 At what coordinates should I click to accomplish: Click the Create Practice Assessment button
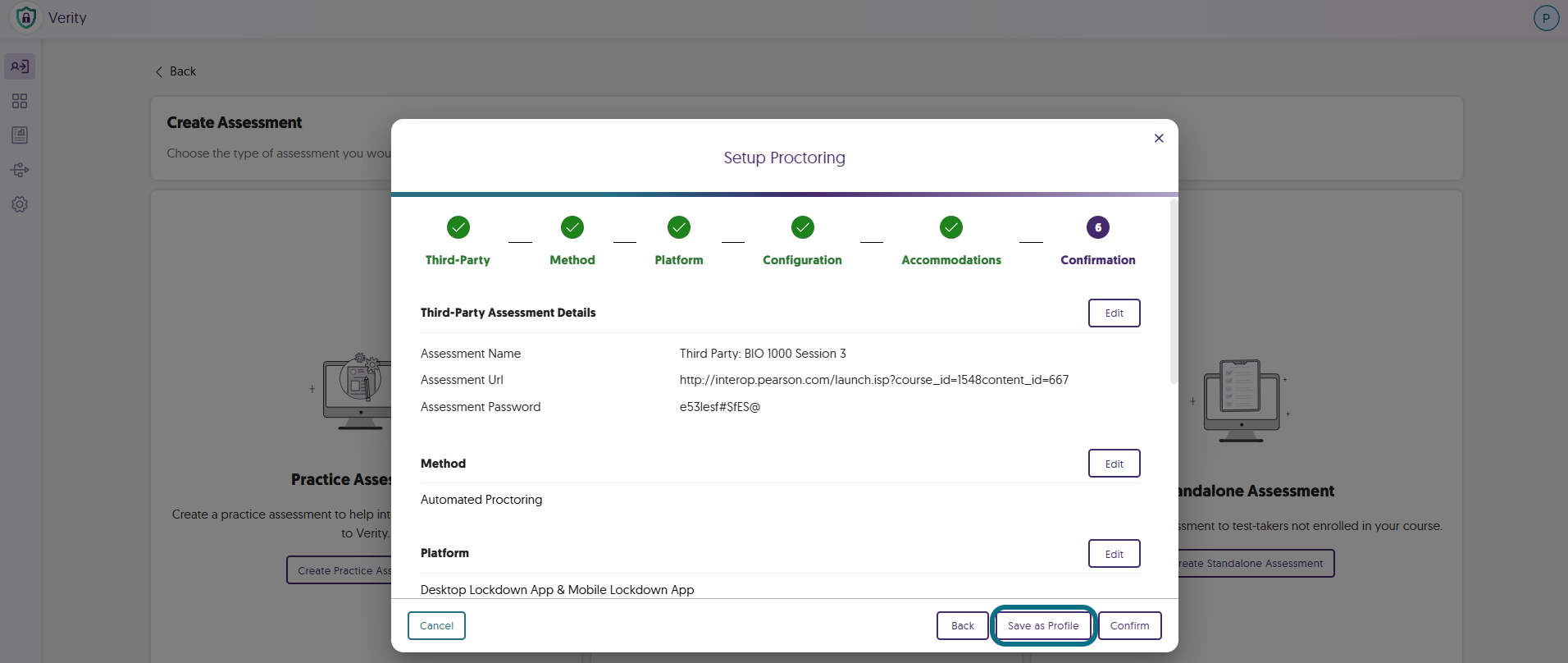pyautogui.click(x=340, y=570)
